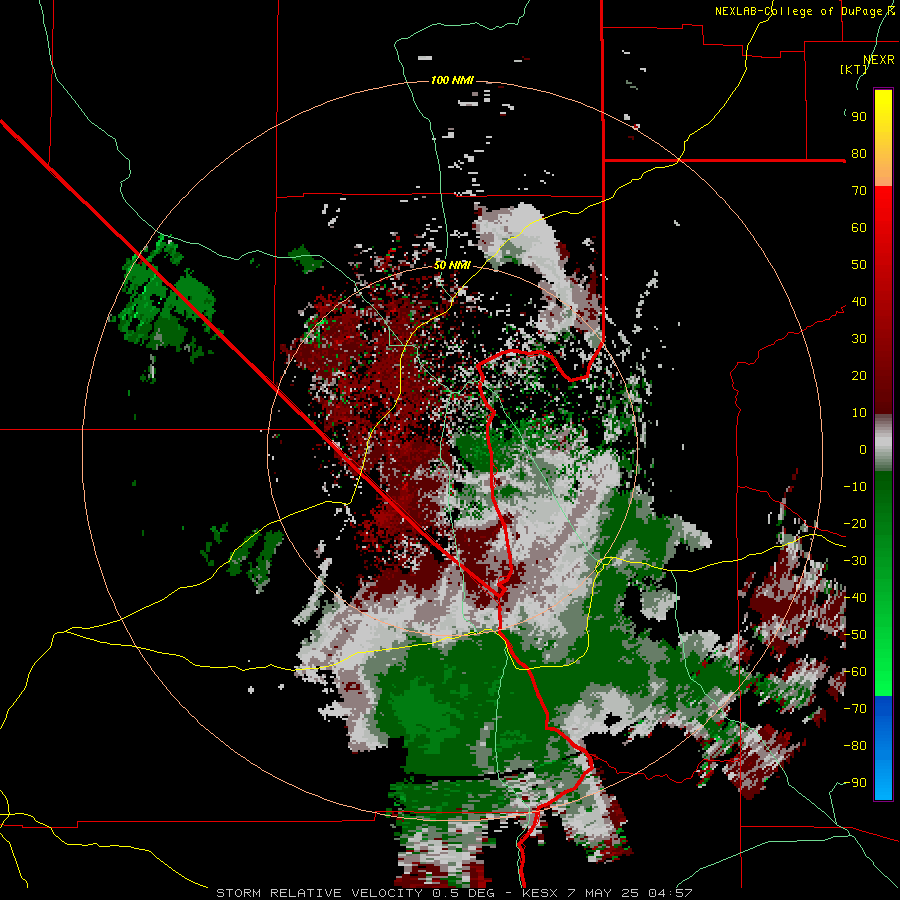This screenshot has width=900, height=900.
Task: Click the positive 70 scale value
Action: click(859, 191)
